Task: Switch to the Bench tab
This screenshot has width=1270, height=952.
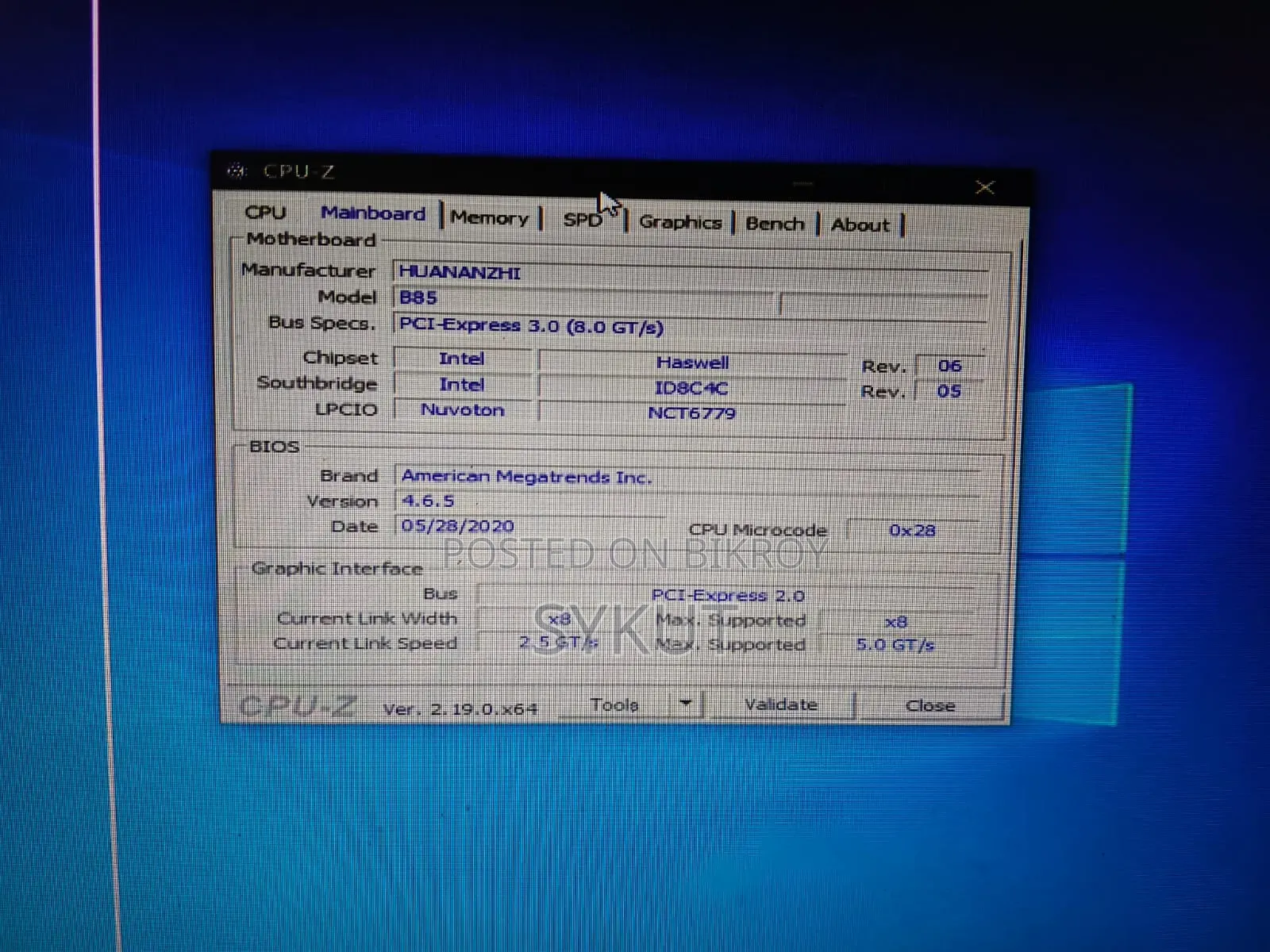Action: coord(775,224)
